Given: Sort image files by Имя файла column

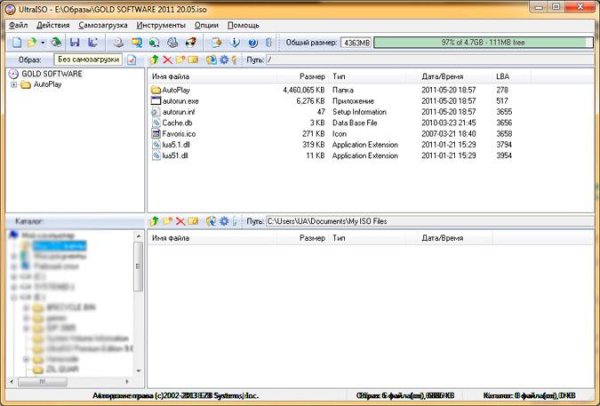Looking at the screenshot, I should pyautogui.click(x=213, y=77).
